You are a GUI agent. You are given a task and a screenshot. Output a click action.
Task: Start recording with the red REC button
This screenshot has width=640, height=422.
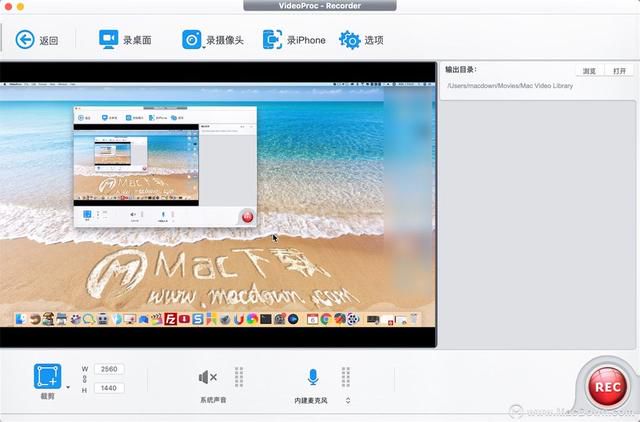[x=608, y=387]
